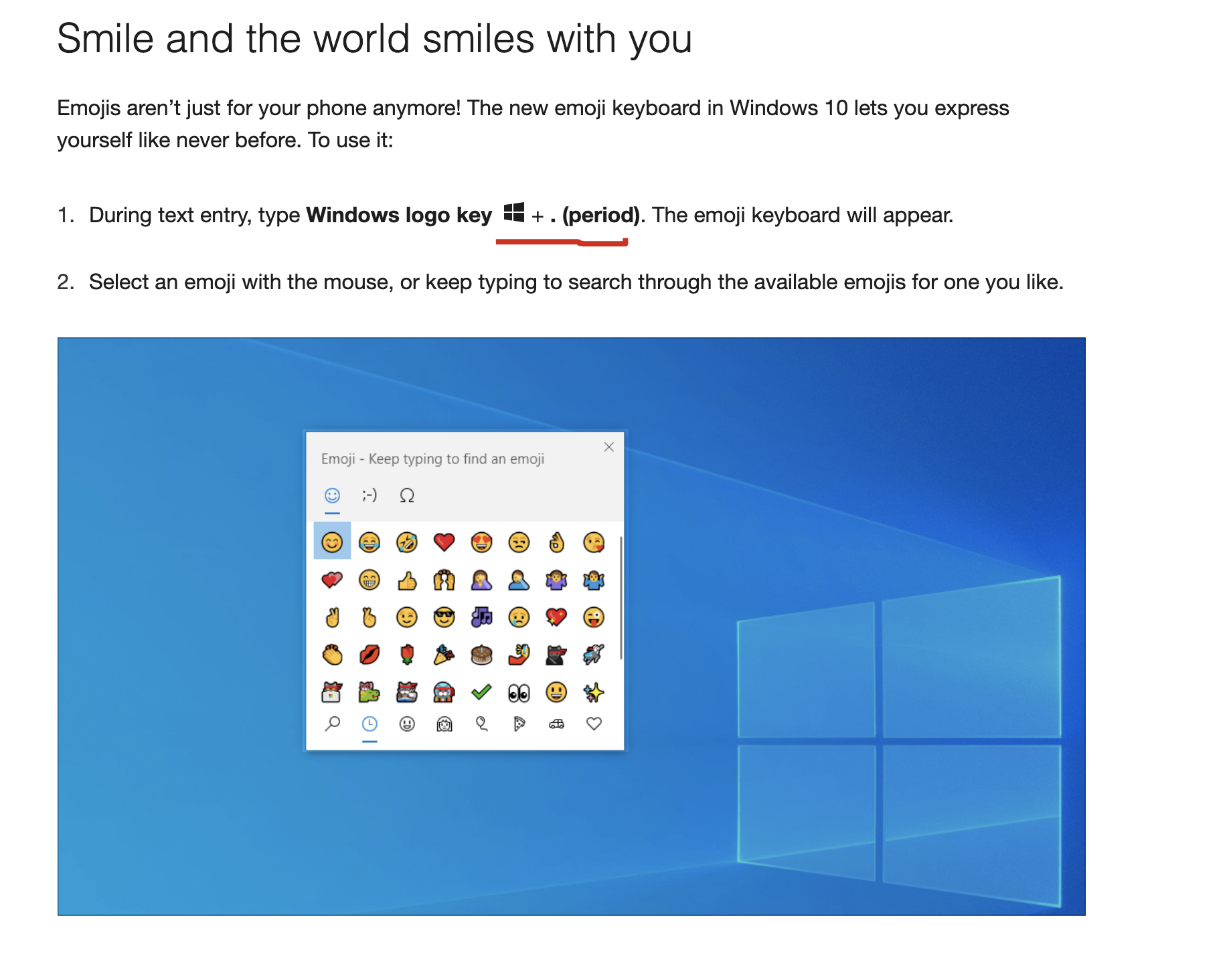Choose the sparkling heart emoji
Screen dimensions: 1229x980
(x=556, y=617)
